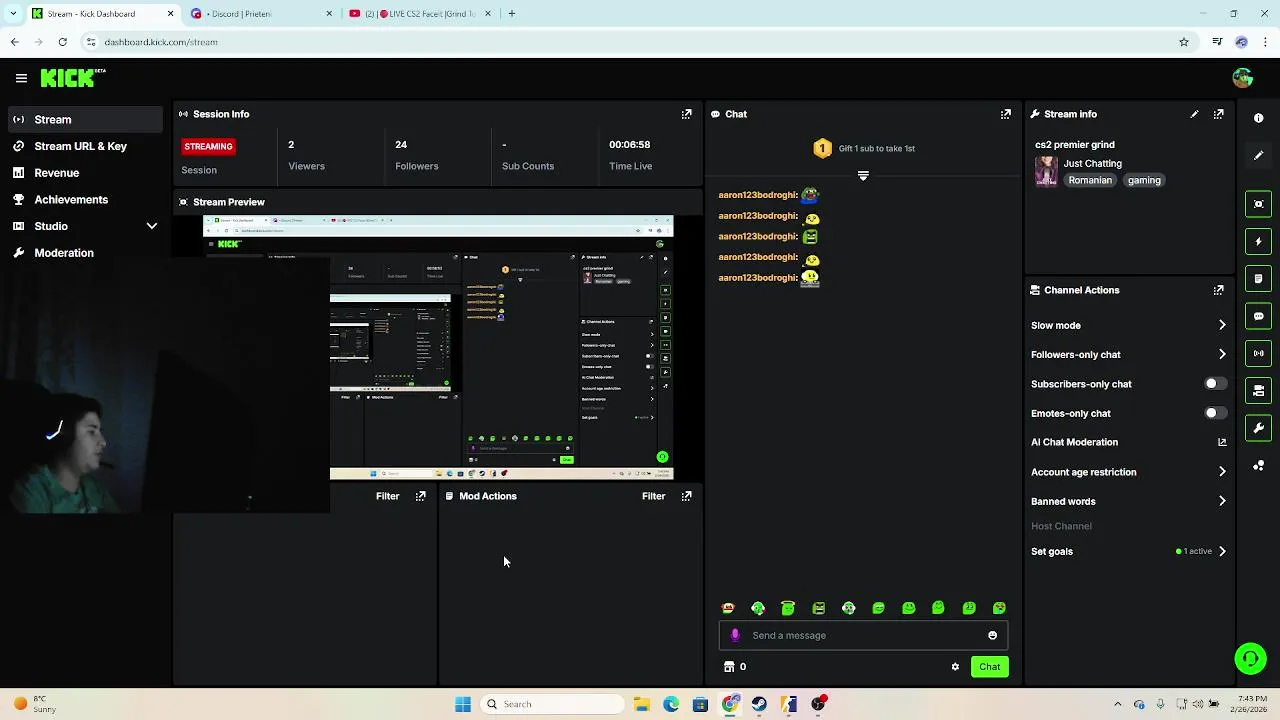This screenshot has height=720, width=1280.
Task: Open AI Chat Moderation external link
Action: [1222, 442]
